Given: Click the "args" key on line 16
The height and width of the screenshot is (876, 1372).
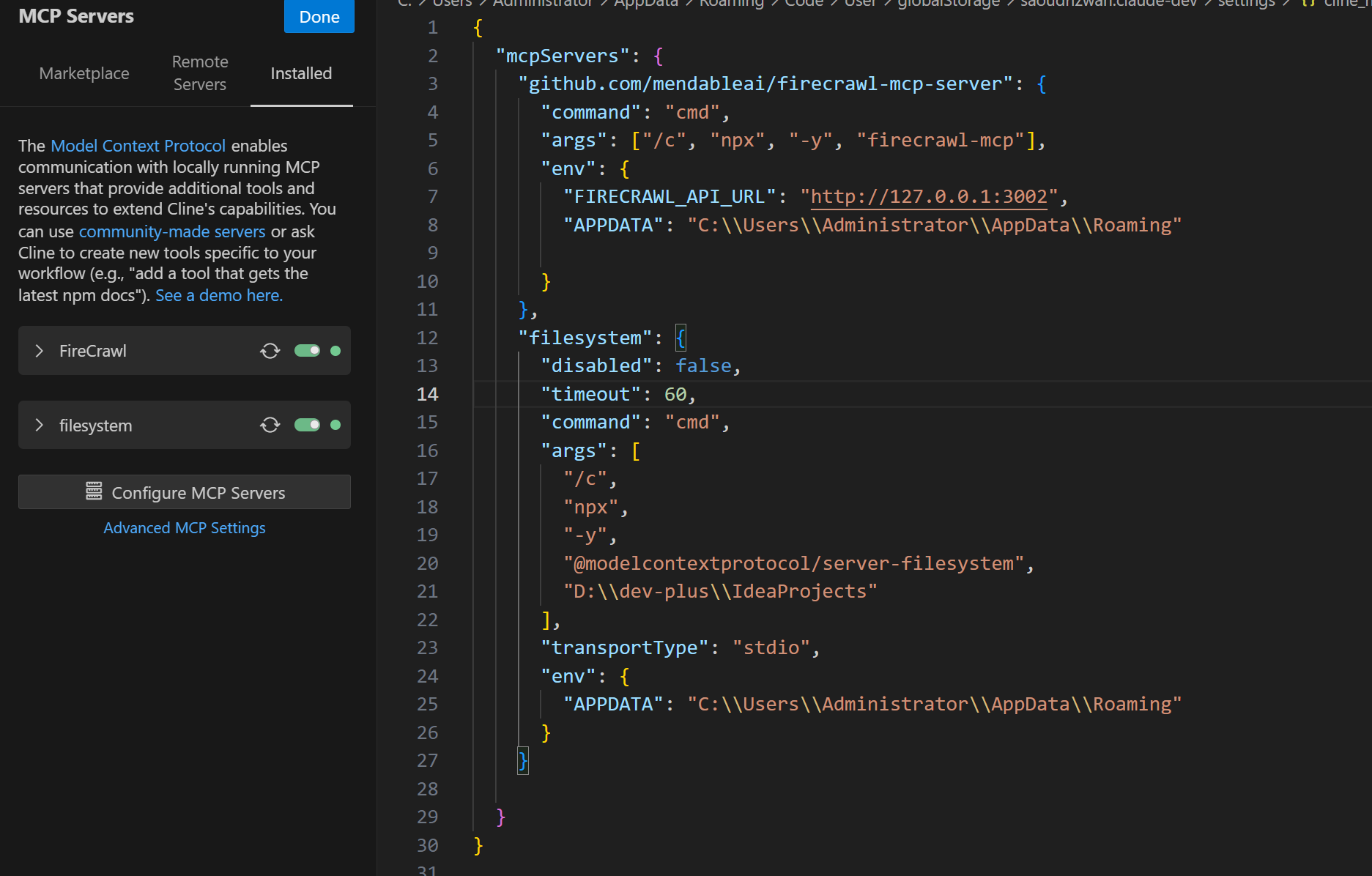Looking at the screenshot, I should [574, 450].
